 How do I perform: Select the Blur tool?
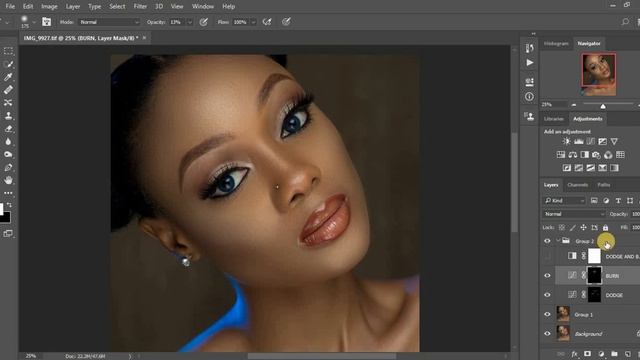point(8,142)
